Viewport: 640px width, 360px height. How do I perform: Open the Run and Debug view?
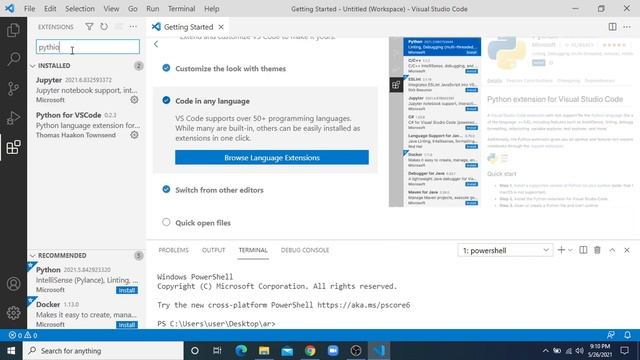[x=13, y=118]
